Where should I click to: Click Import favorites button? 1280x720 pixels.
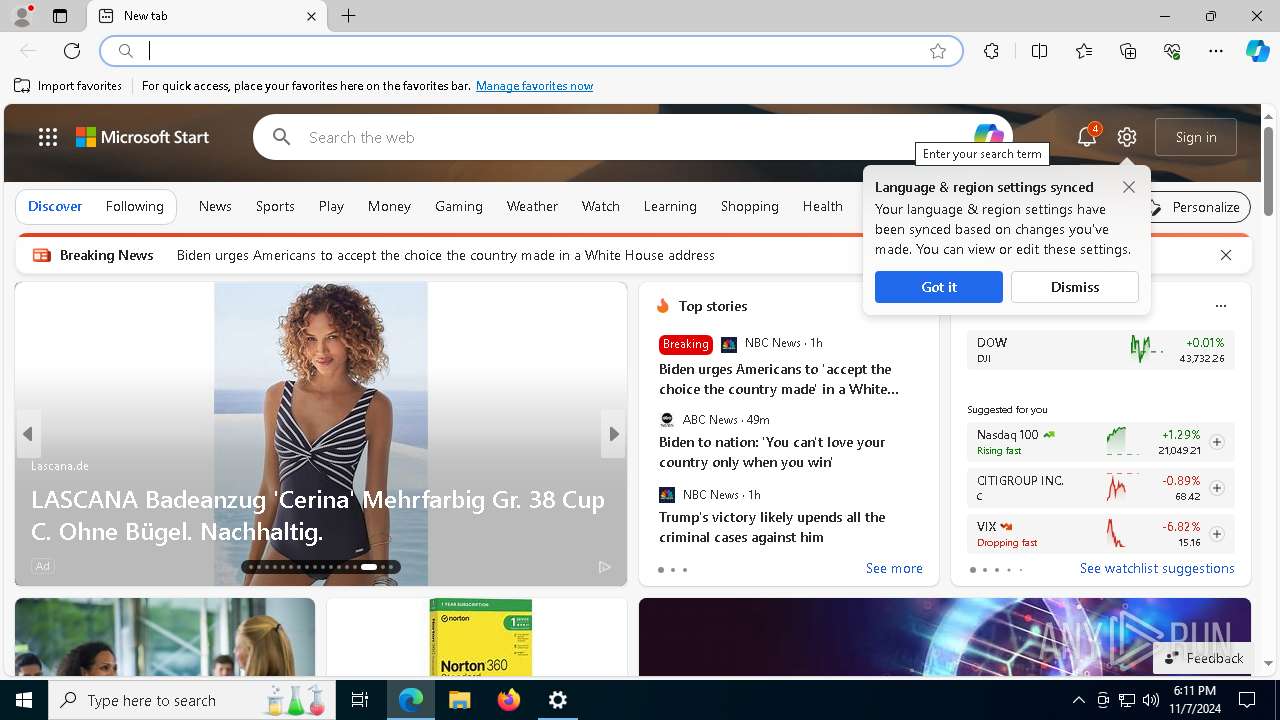click(68, 86)
